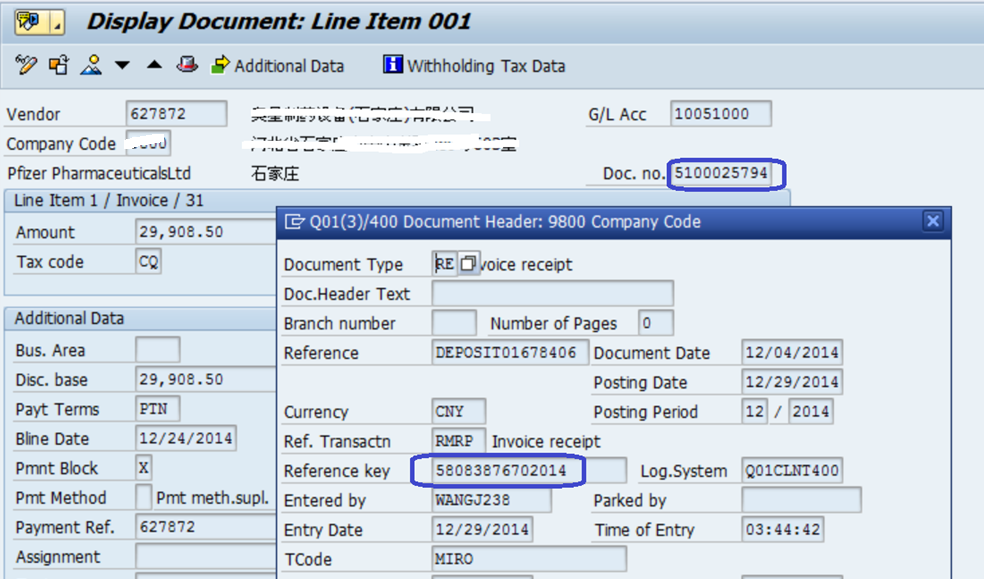Open Additional Data from toolbar

pos(277,65)
